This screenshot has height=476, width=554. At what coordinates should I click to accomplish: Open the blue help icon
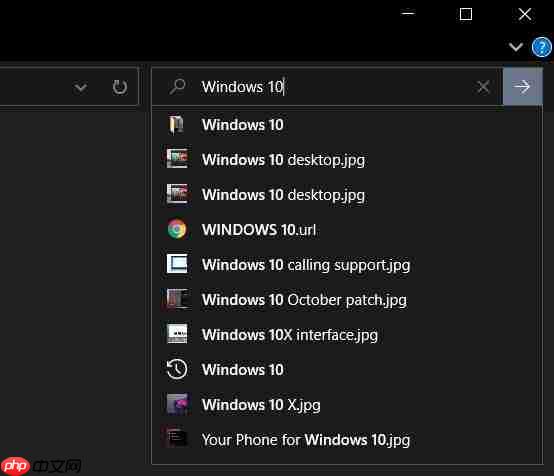click(x=542, y=47)
